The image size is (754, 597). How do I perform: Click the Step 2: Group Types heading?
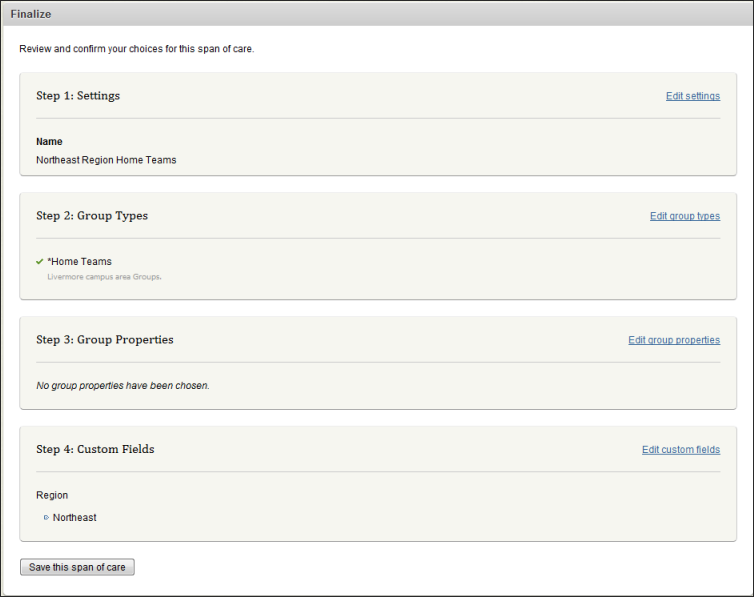tap(92, 216)
